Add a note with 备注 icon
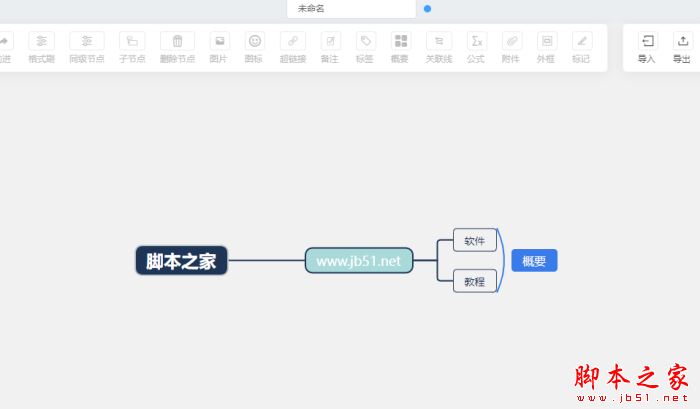Image resolution: width=700 pixels, height=409 pixels. pos(331,41)
